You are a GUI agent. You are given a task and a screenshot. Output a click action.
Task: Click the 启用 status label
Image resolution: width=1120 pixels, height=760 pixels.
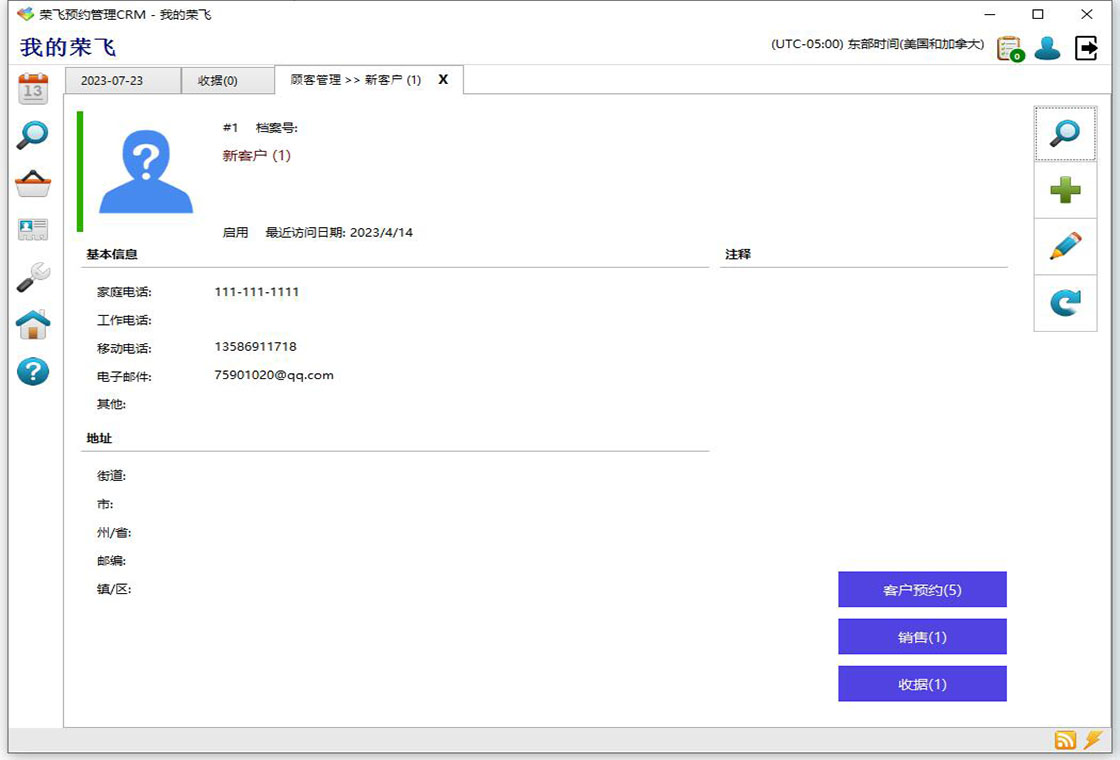(235, 232)
